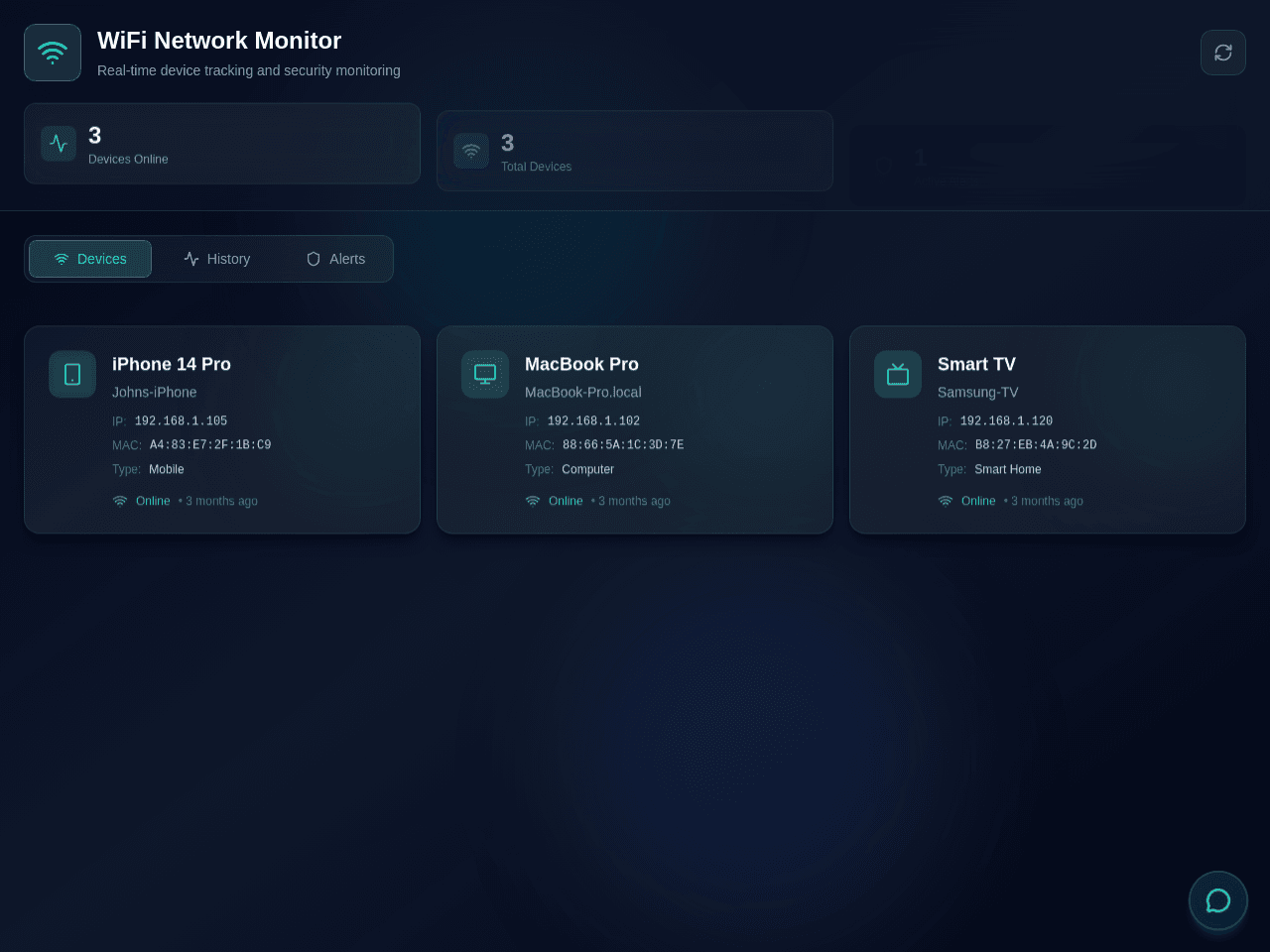The width and height of the screenshot is (1270, 952).
Task: Click the Smart Home type value
Action: tap(1008, 470)
